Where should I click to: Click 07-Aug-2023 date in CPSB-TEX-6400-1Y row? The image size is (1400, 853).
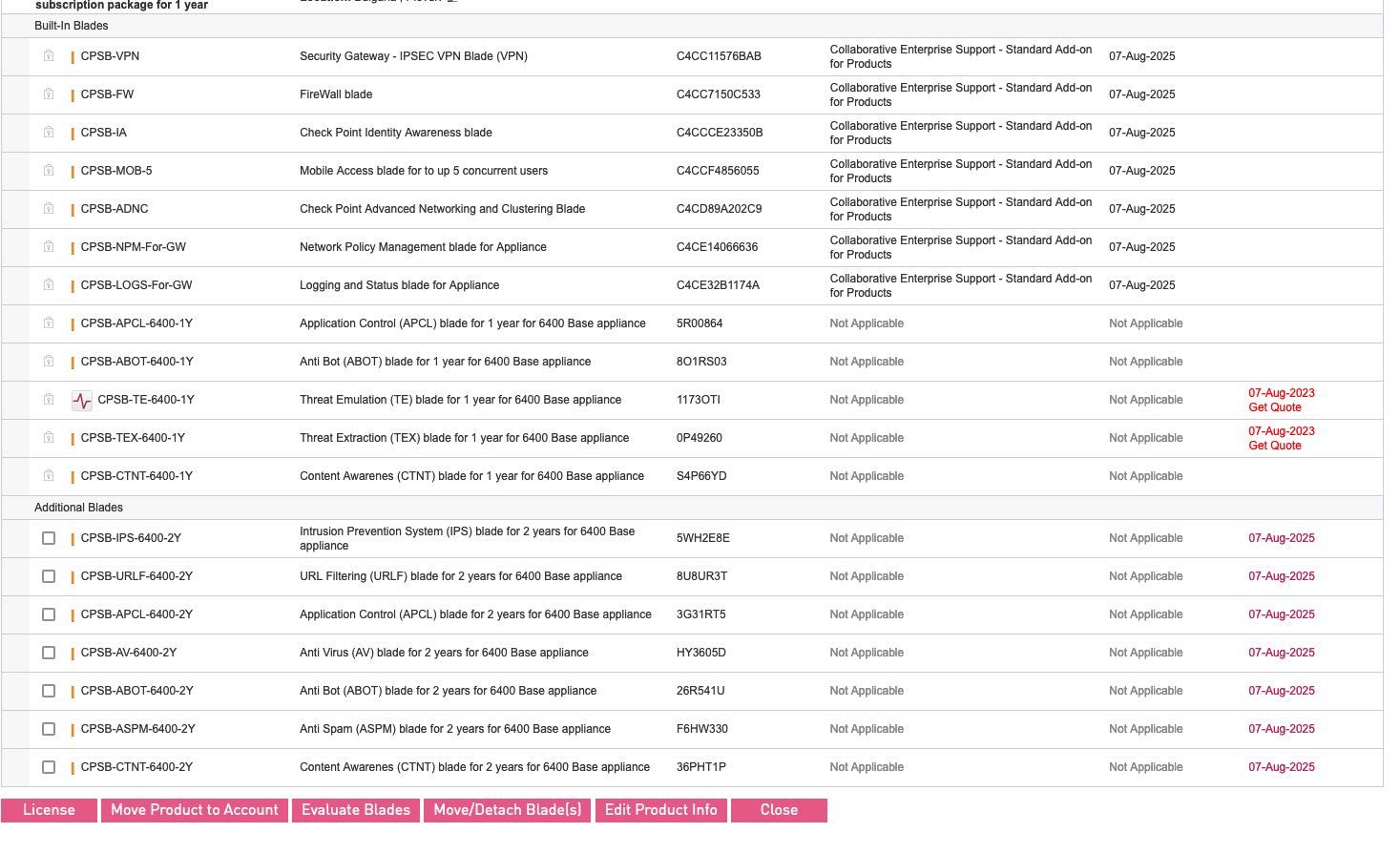[1282, 431]
